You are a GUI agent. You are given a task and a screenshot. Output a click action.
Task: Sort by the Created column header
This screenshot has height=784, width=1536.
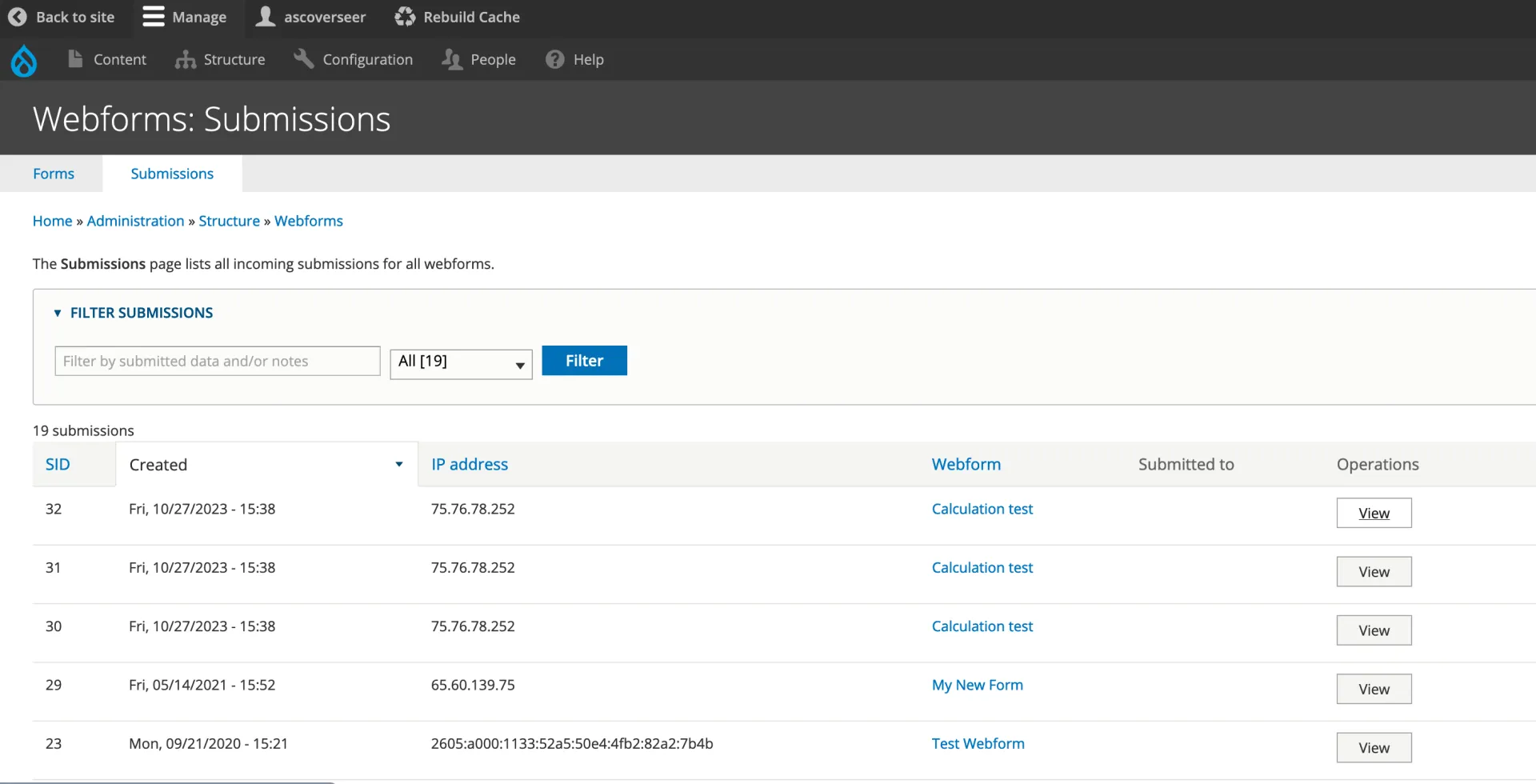[266, 465]
